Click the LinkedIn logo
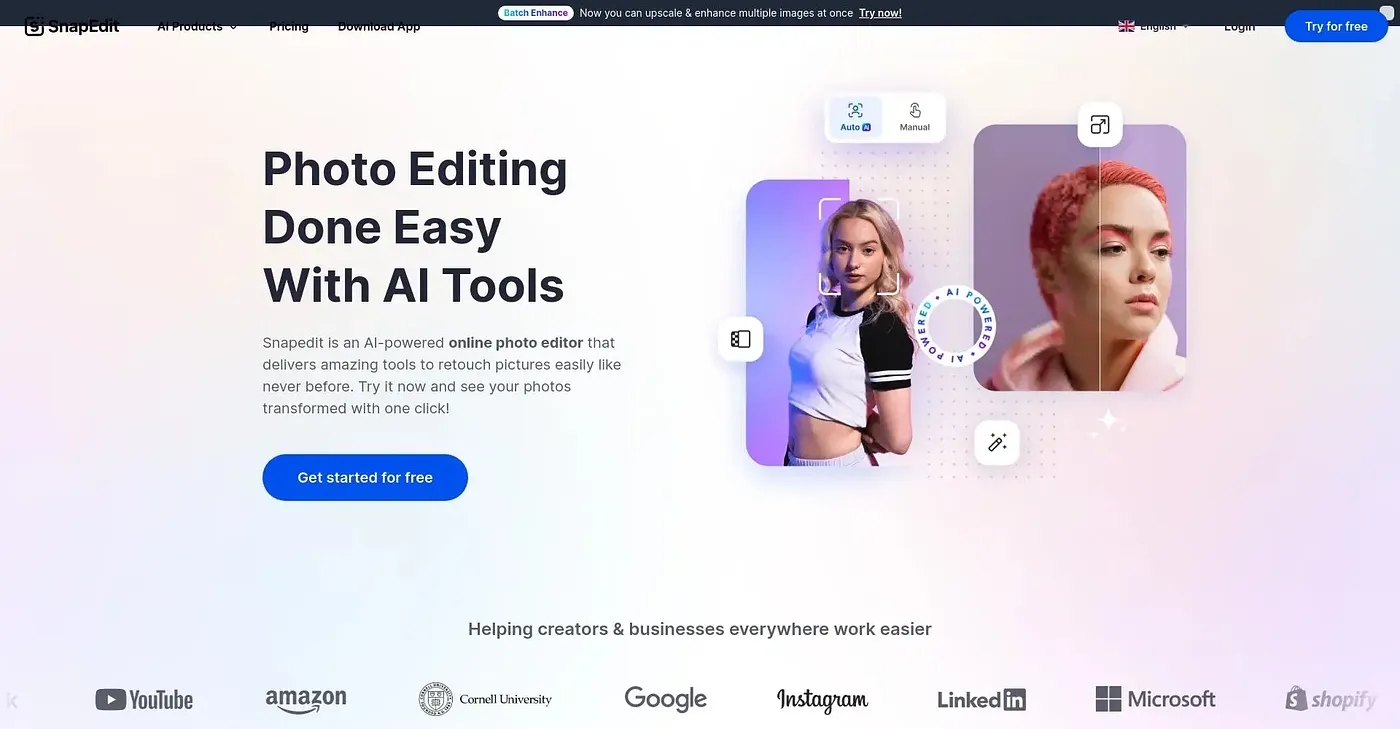The height and width of the screenshot is (729, 1400). coord(982,700)
